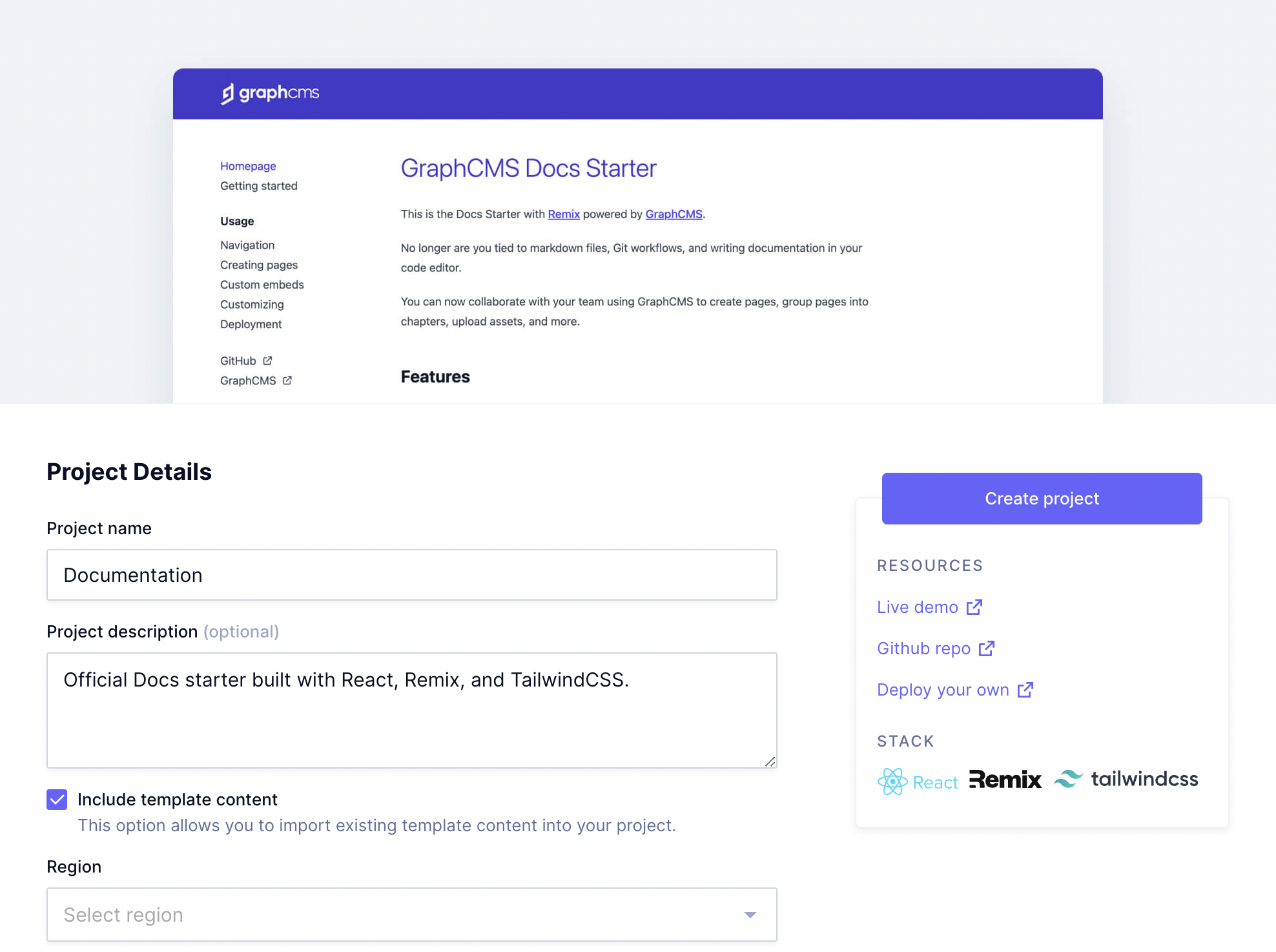
Task: Click the Live demo resource link
Action: [917, 607]
